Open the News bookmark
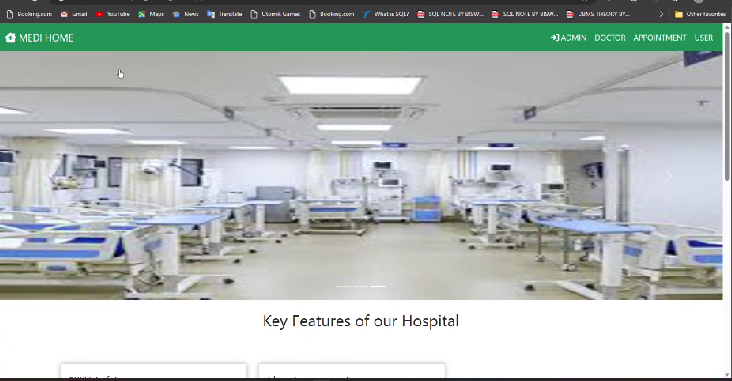The image size is (732, 381). point(186,14)
